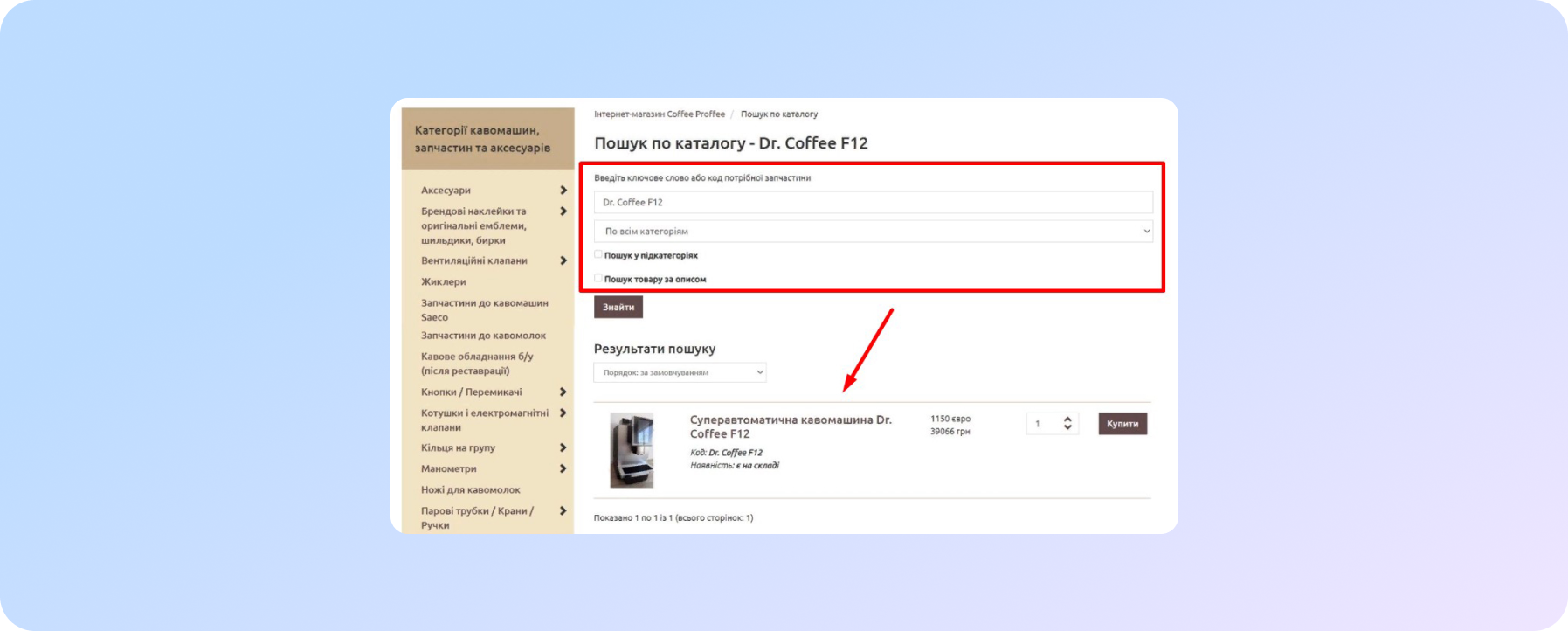Expand Брендові наклейки category arrow
Screen dimensions: 1568x631
point(563,211)
